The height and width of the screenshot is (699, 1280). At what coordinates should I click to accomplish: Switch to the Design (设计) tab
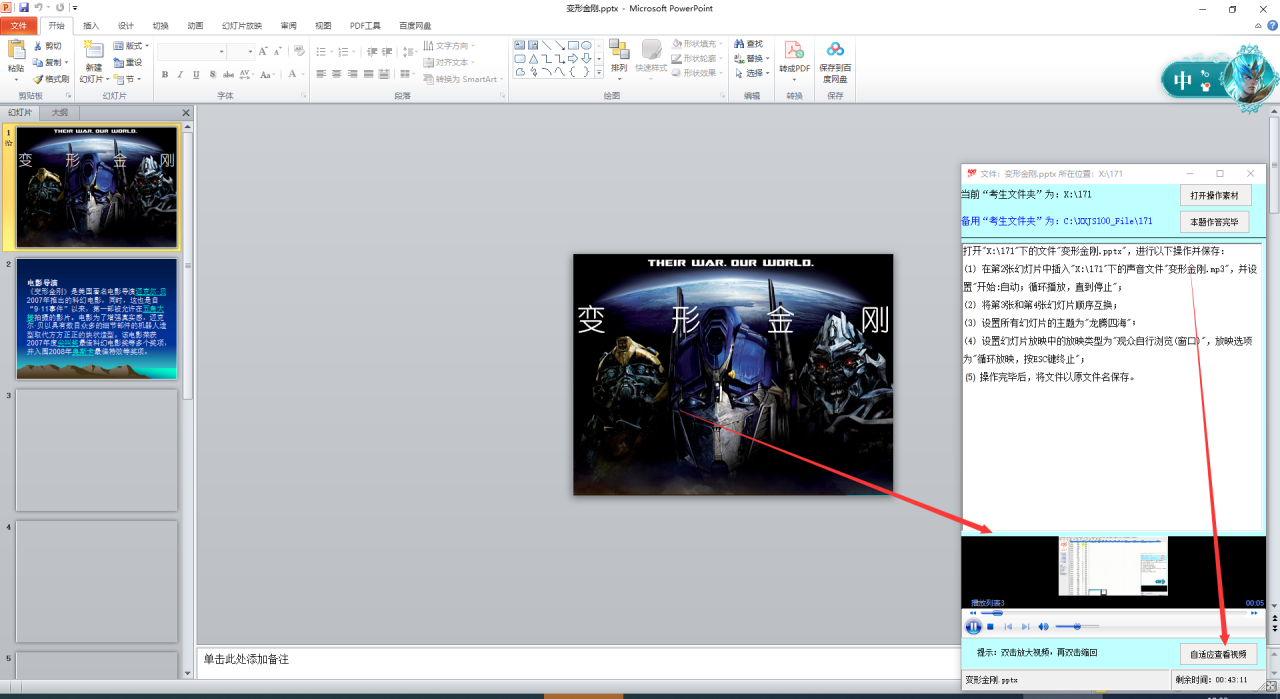tap(126, 25)
